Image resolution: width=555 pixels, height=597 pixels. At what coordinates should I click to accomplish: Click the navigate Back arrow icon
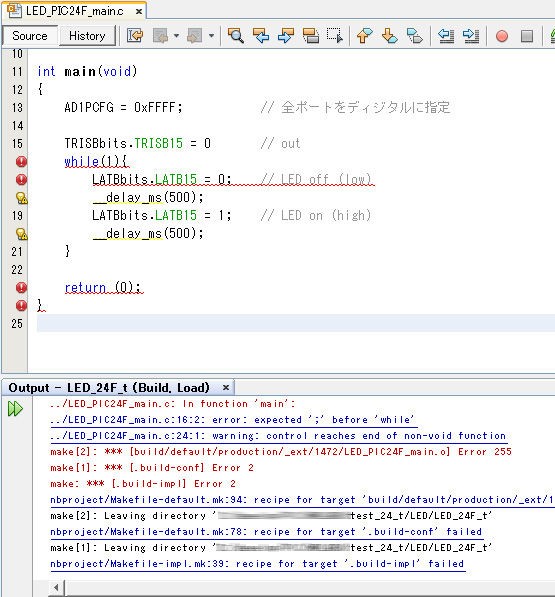click(160, 36)
